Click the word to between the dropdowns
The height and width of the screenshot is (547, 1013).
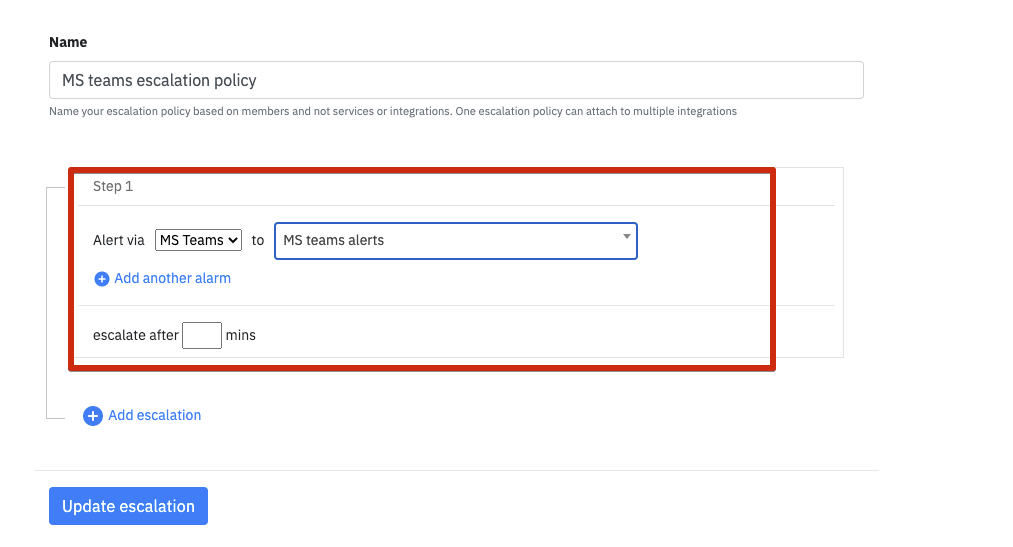click(x=258, y=240)
